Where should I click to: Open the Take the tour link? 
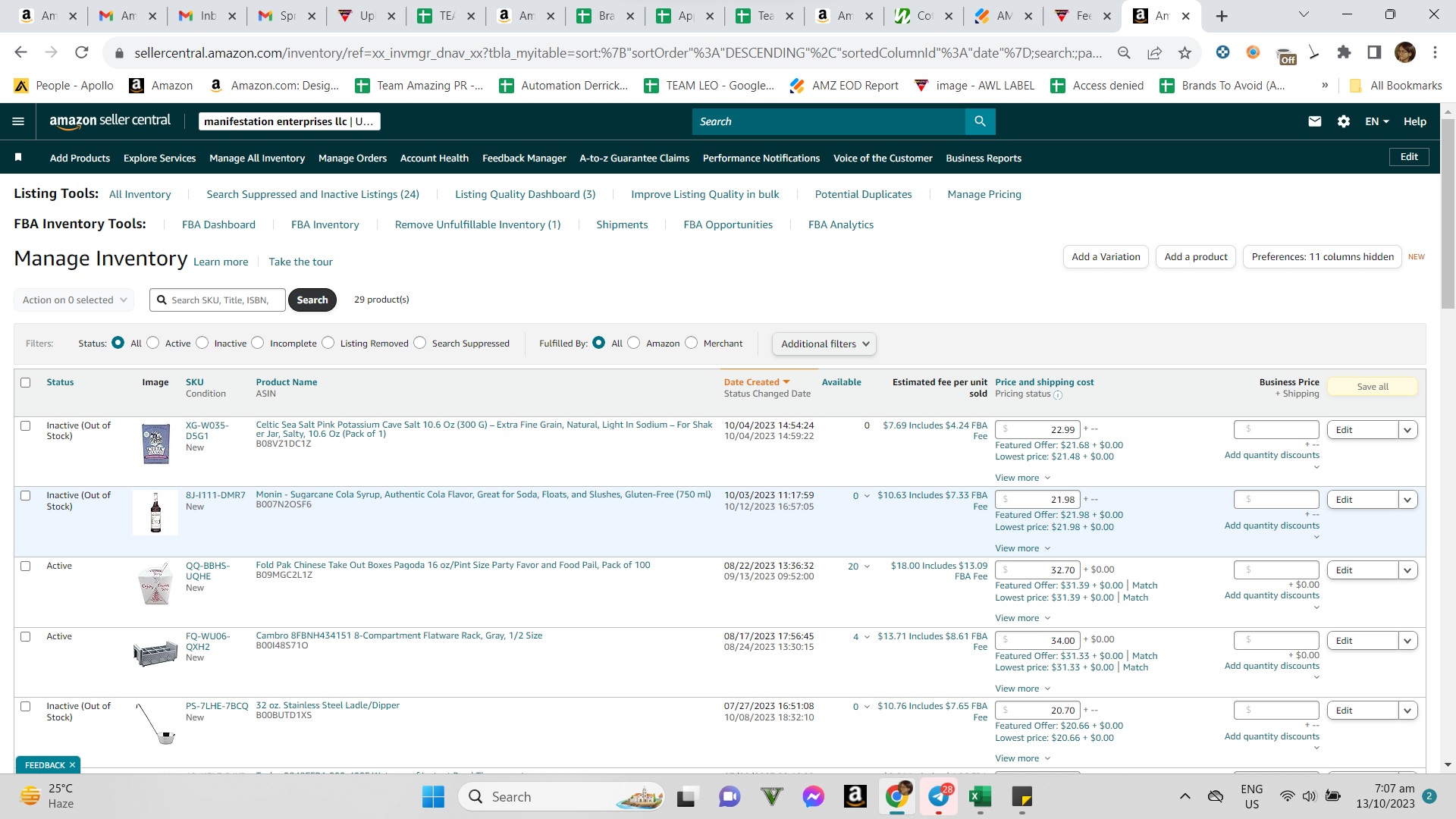coord(300,262)
